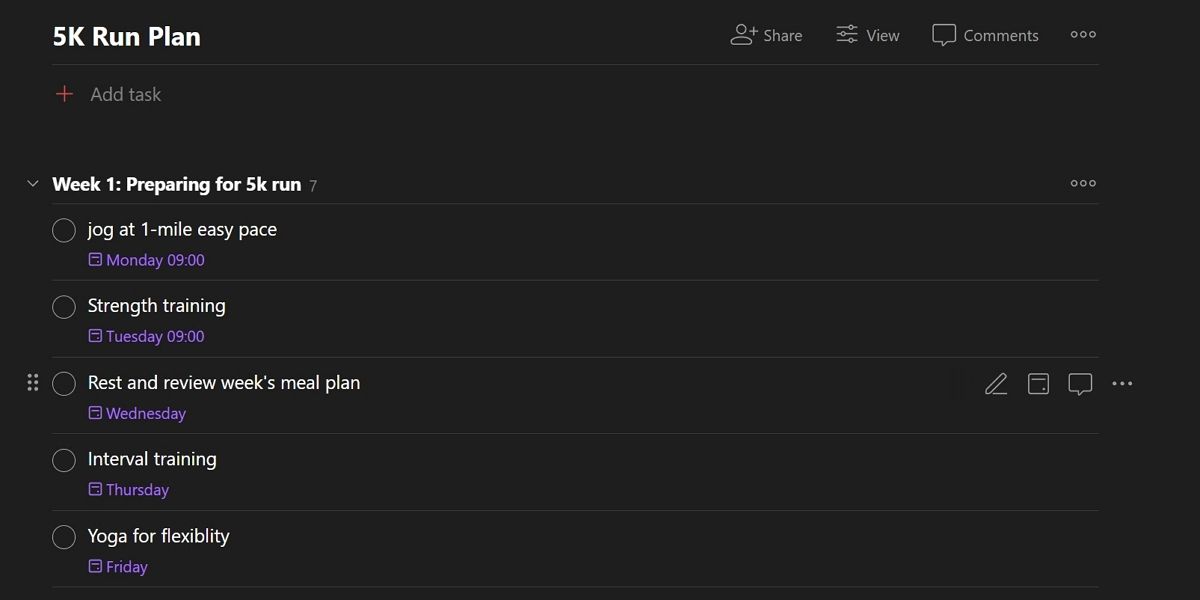Grab the drag handle beside the meal plan task
The width and height of the screenshot is (1200, 600).
coord(32,382)
